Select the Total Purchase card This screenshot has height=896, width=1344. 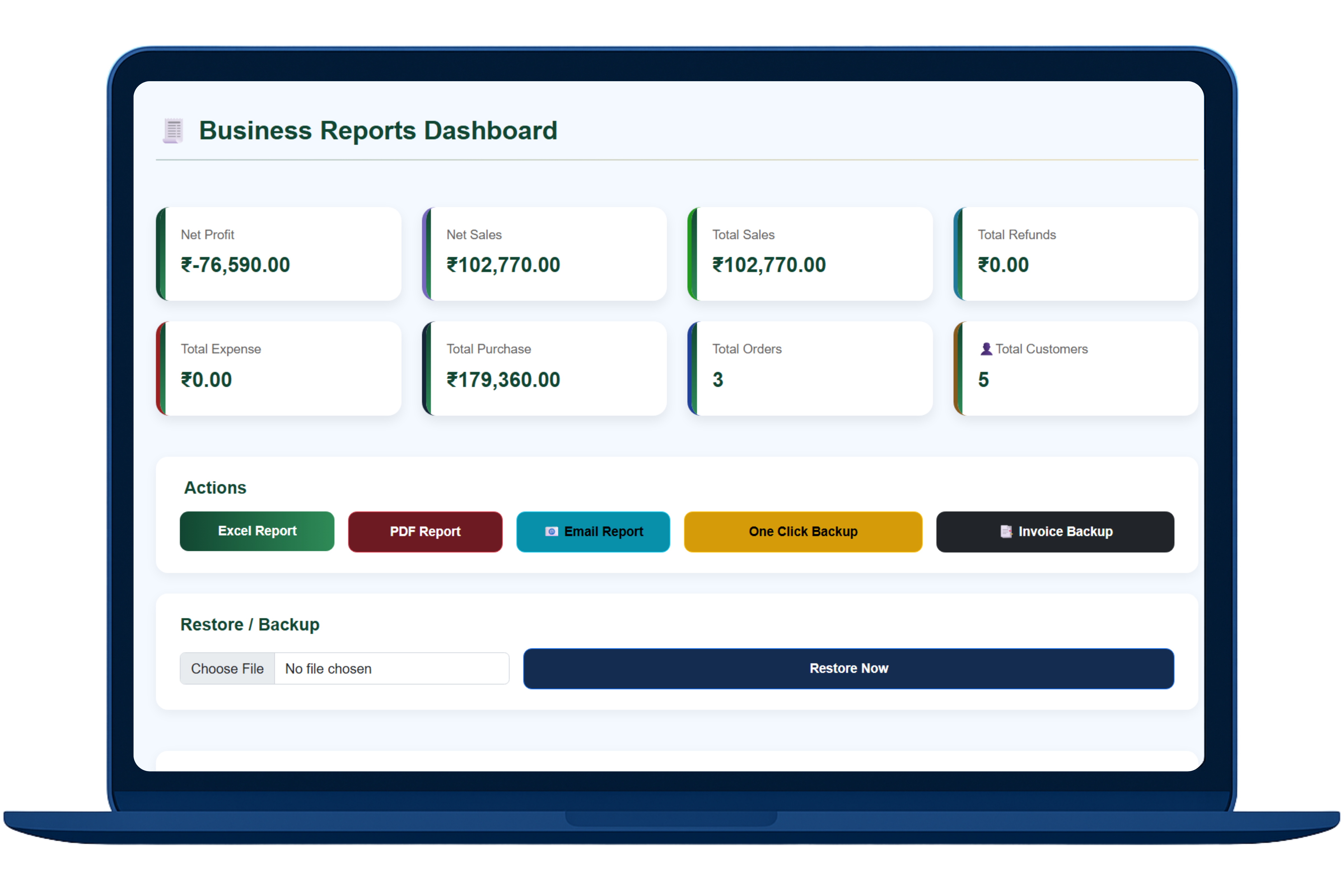[x=545, y=368]
